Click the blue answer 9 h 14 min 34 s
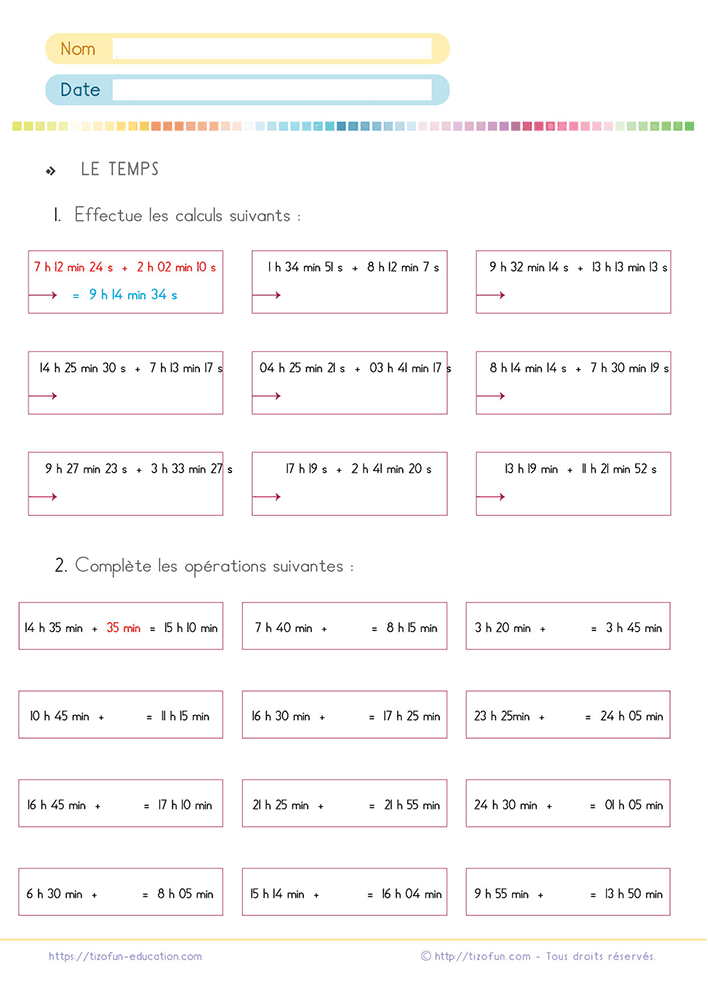The height and width of the screenshot is (1000, 708). [x=133, y=295]
